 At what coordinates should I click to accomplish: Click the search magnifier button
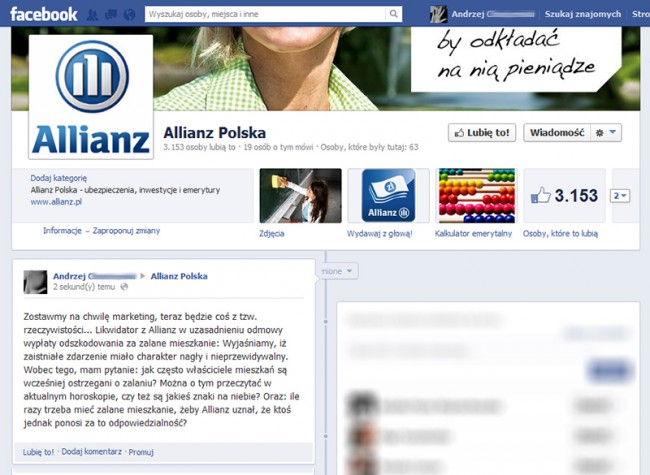point(393,14)
